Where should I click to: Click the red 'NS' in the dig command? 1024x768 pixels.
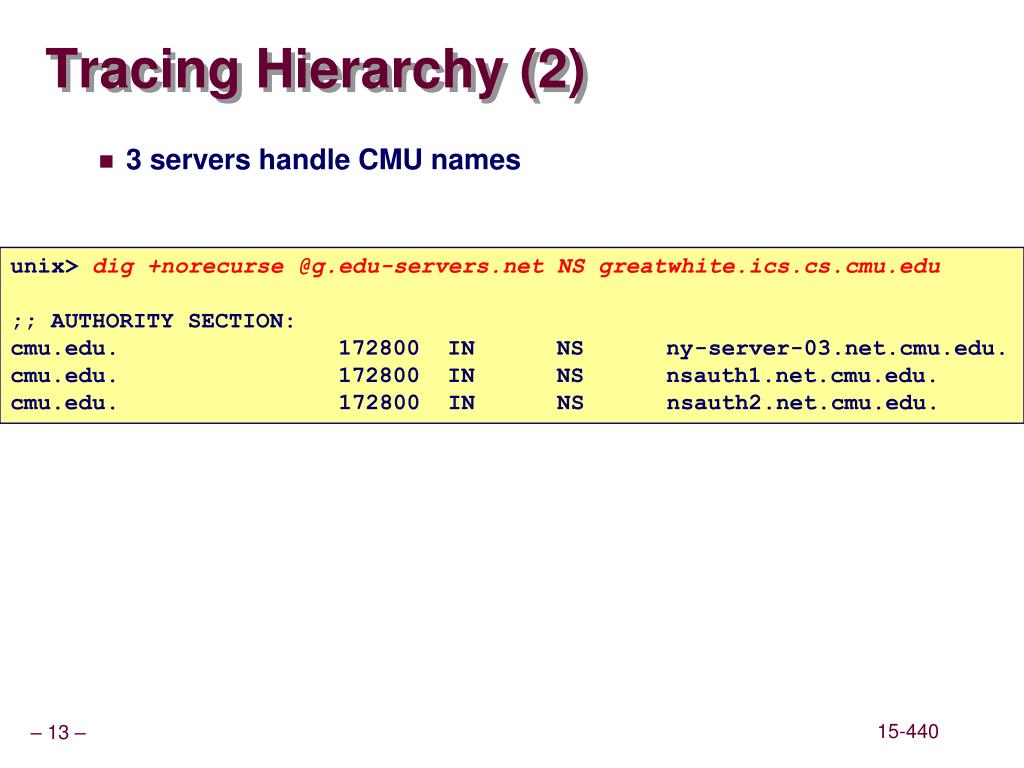(x=571, y=266)
